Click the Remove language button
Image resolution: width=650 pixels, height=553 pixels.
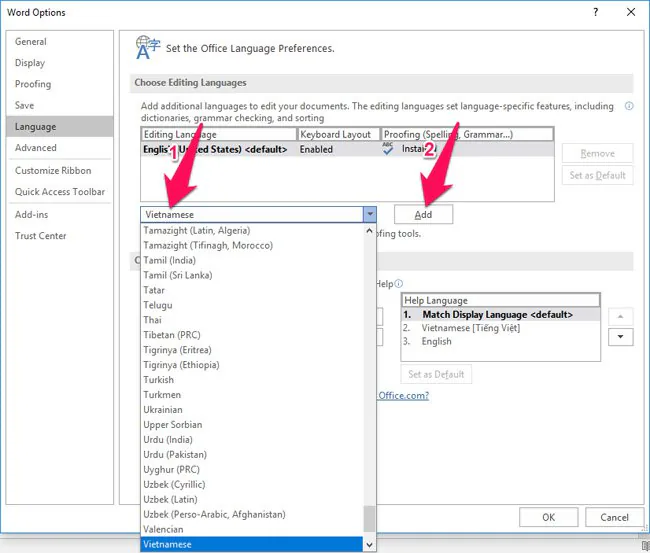coord(597,153)
